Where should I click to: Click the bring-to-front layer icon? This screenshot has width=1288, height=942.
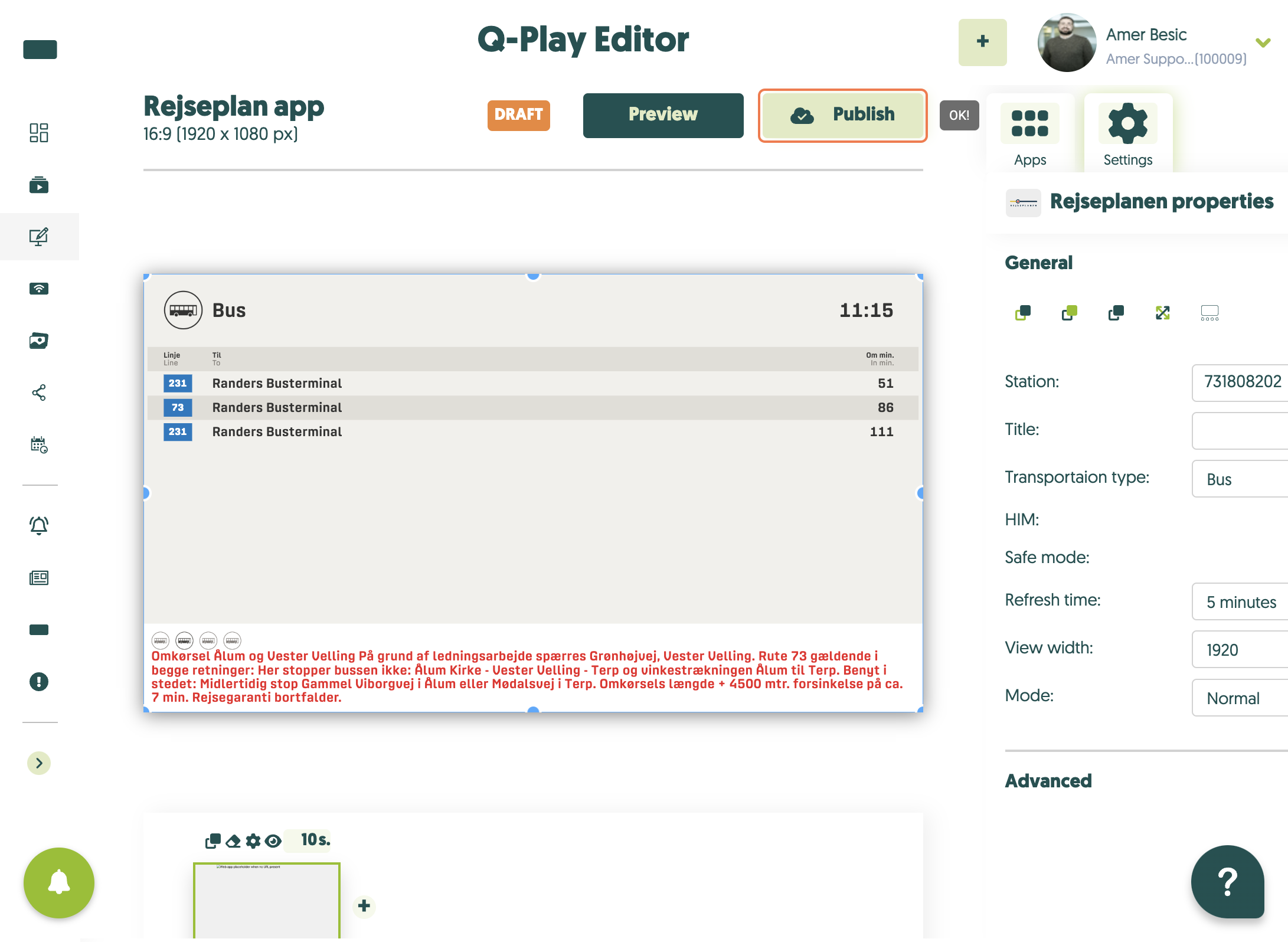pos(1070,313)
